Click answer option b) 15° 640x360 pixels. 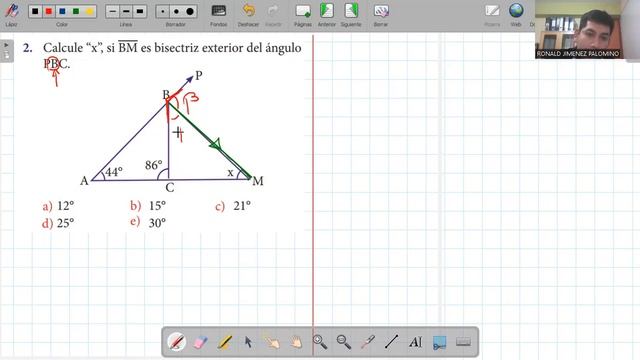(x=148, y=206)
